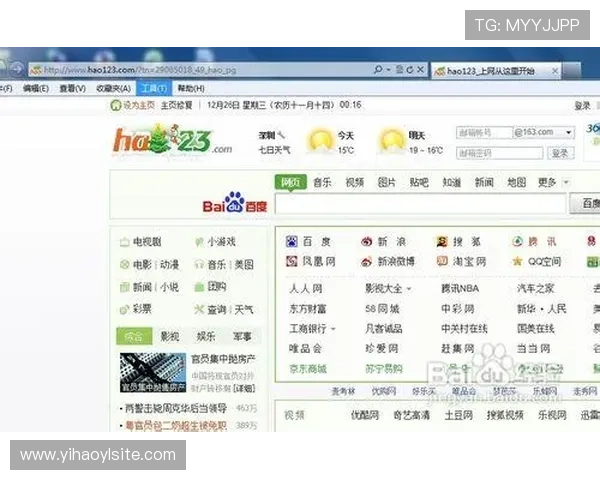Select the 地图 search tab
The height and width of the screenshot is (480, 600).
tap(516, 183)
